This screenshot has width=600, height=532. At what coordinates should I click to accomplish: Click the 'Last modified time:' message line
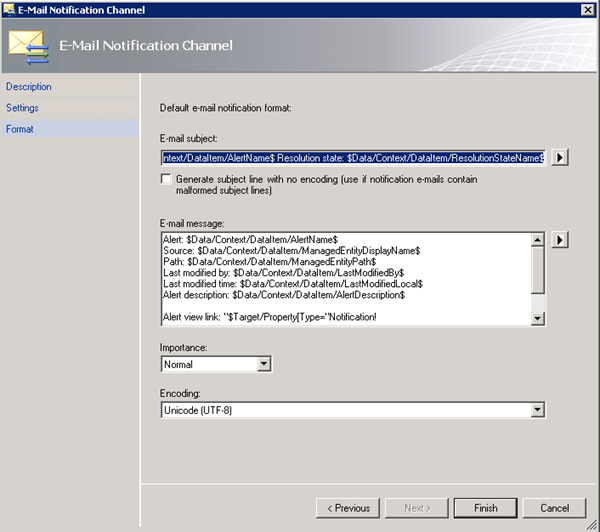293,284
